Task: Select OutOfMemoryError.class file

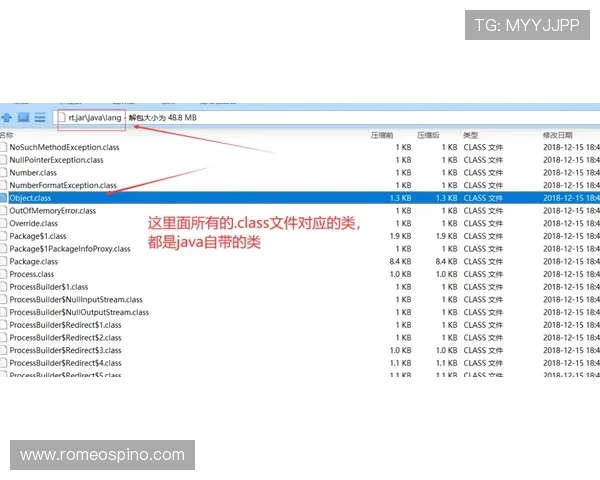Action: coord(53,211)
